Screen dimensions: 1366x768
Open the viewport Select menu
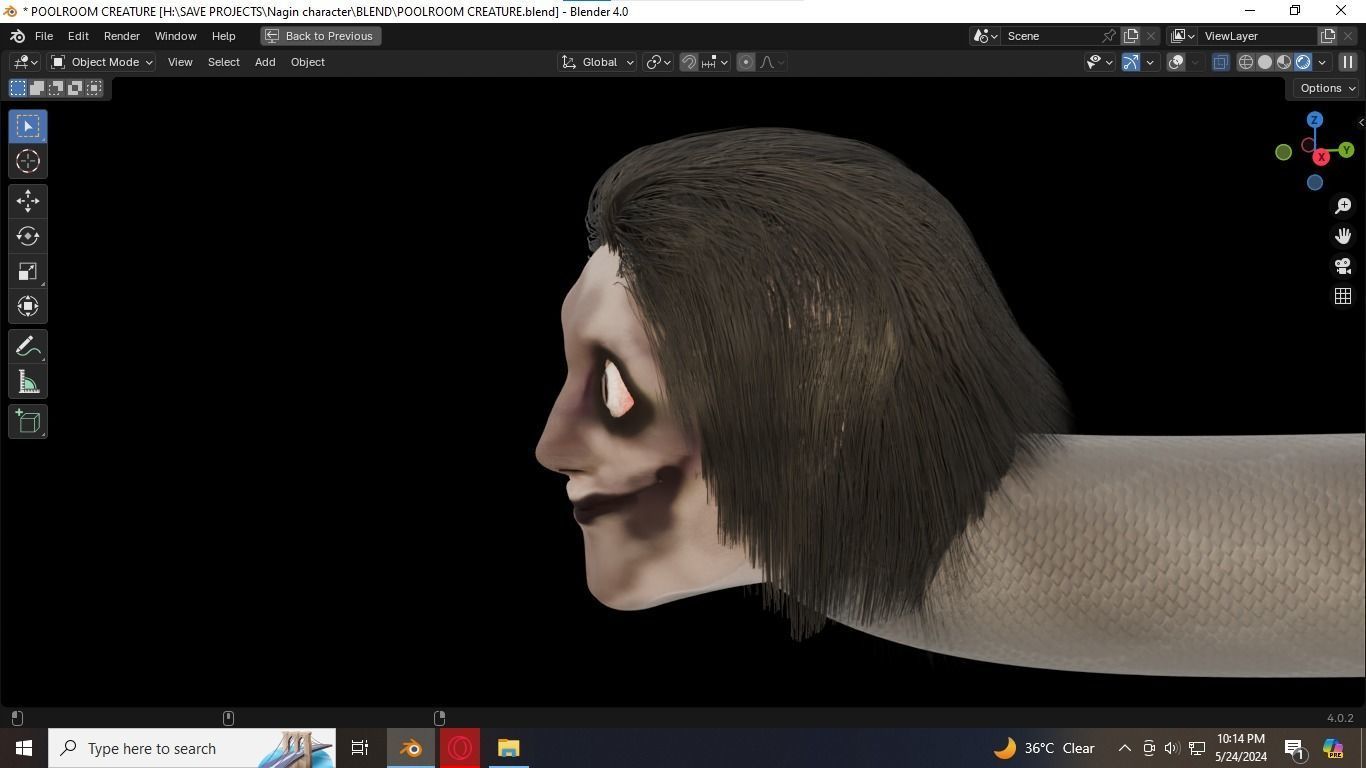[x=223, y=62]
